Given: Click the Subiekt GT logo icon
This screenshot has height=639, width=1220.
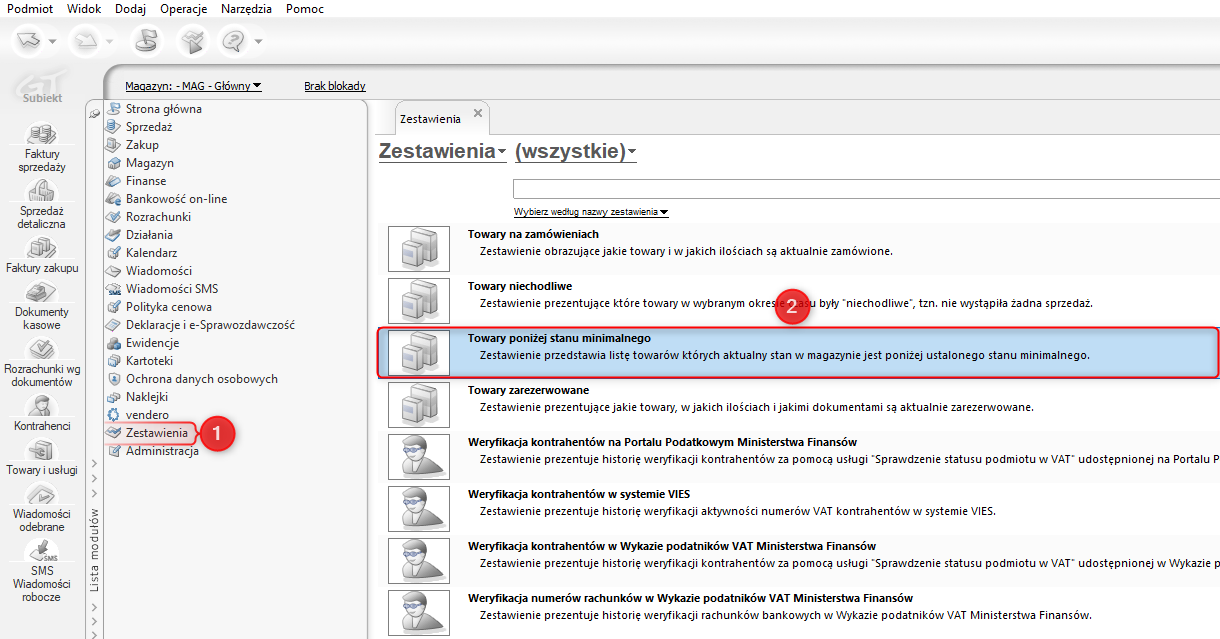Looking at the screenshot, I should click(42, 88).
